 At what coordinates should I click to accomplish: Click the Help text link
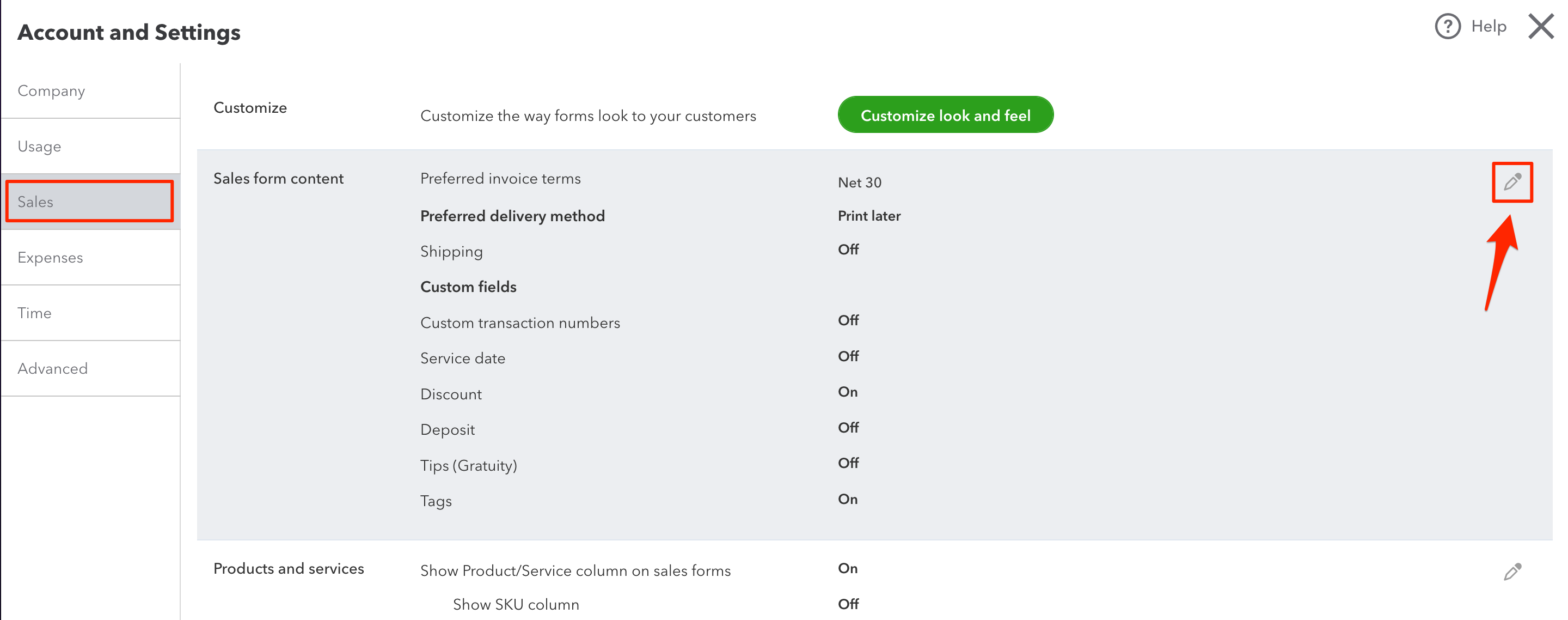[1489, 26]
